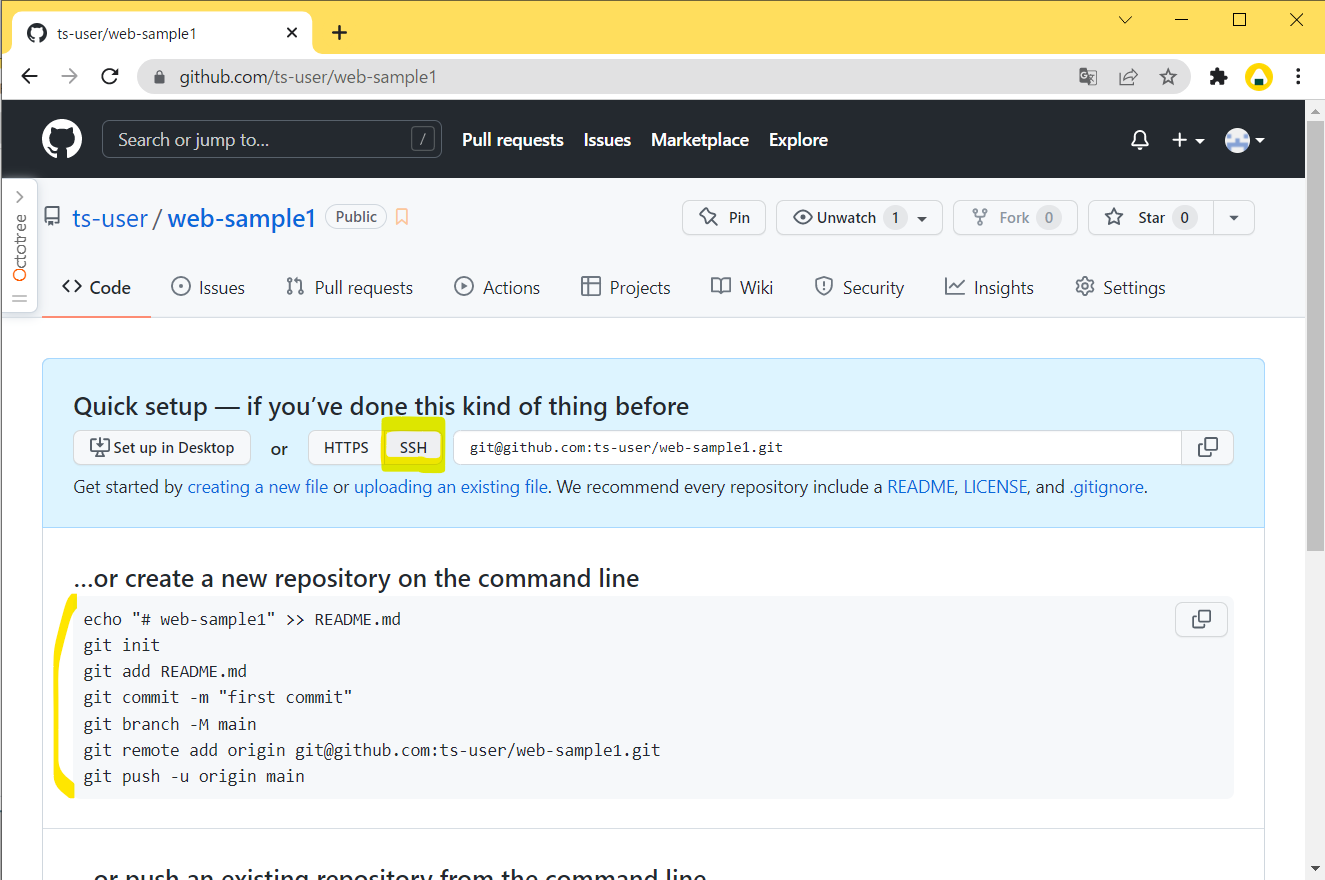Screen dimensions: 1325x880
Task: Open the Chrome tab search chevron
Action: click(x=1126, y=20)
